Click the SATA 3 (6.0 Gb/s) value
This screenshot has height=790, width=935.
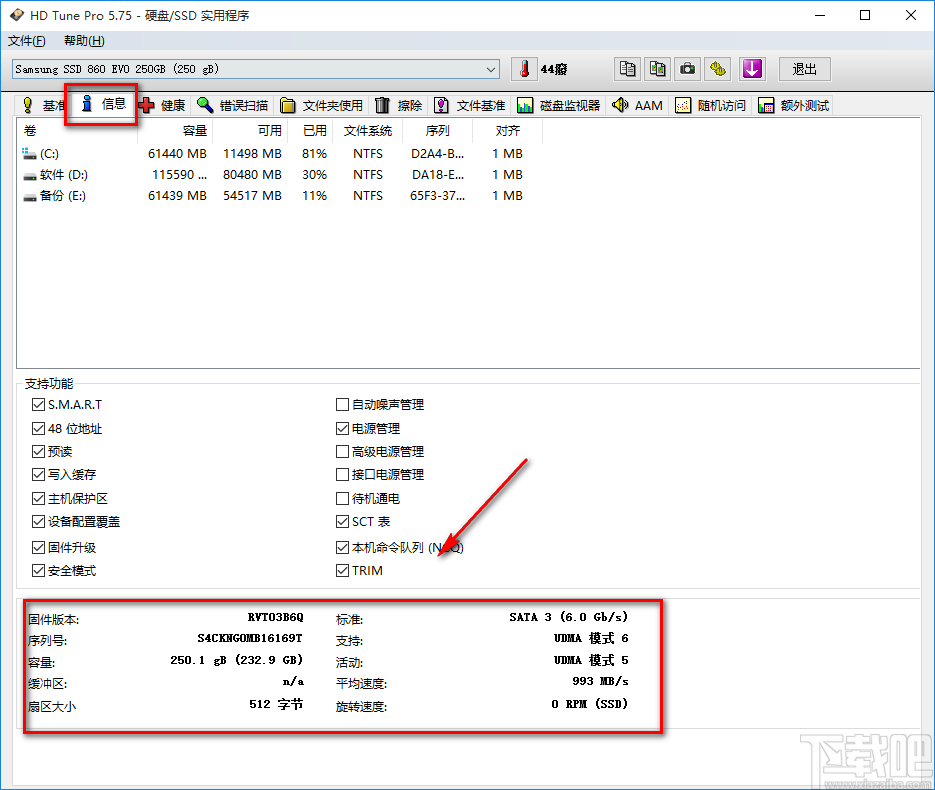click(569, 617)
